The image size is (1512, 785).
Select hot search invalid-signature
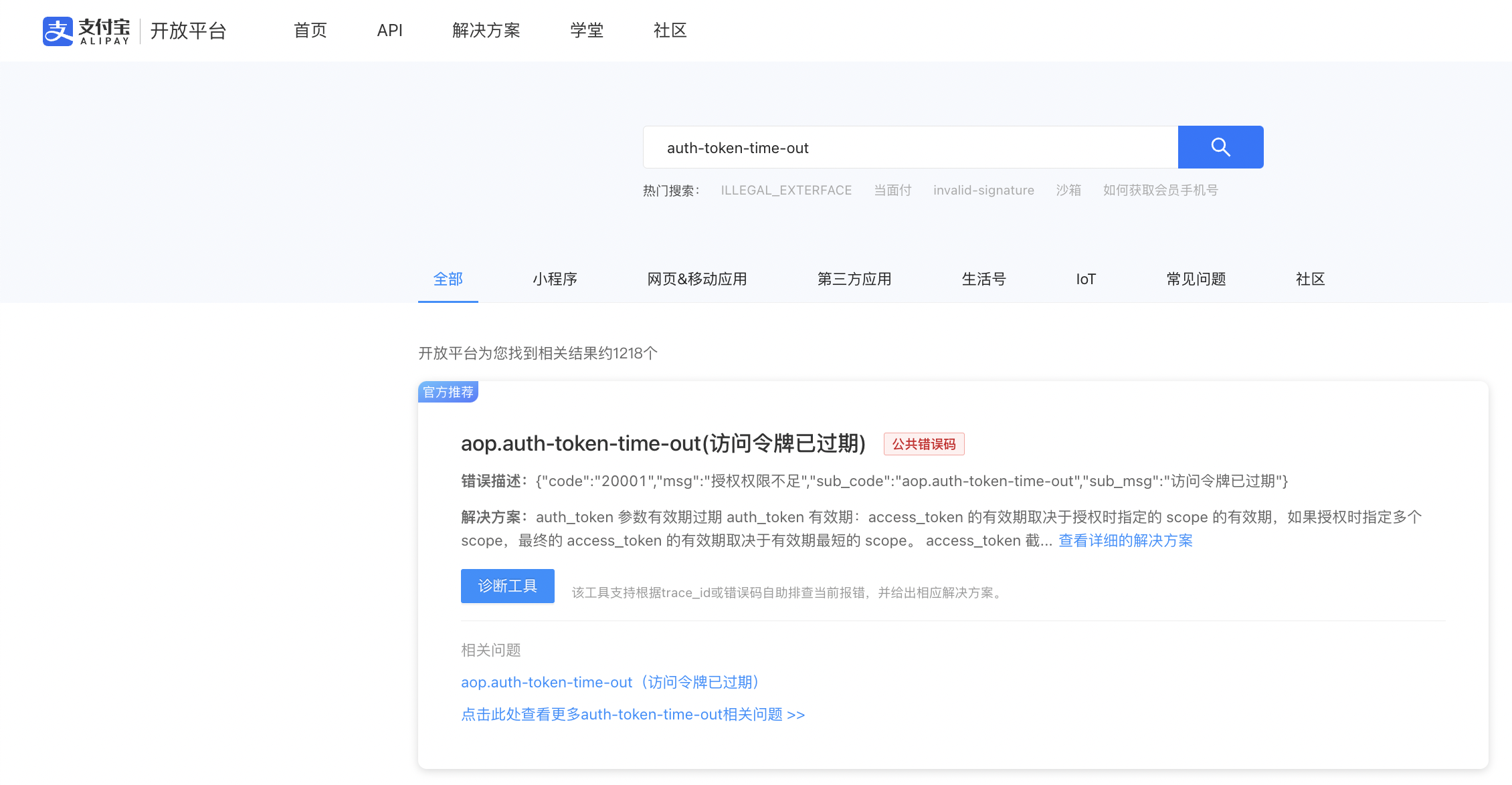pyautogui.click(x=983, y=191)
